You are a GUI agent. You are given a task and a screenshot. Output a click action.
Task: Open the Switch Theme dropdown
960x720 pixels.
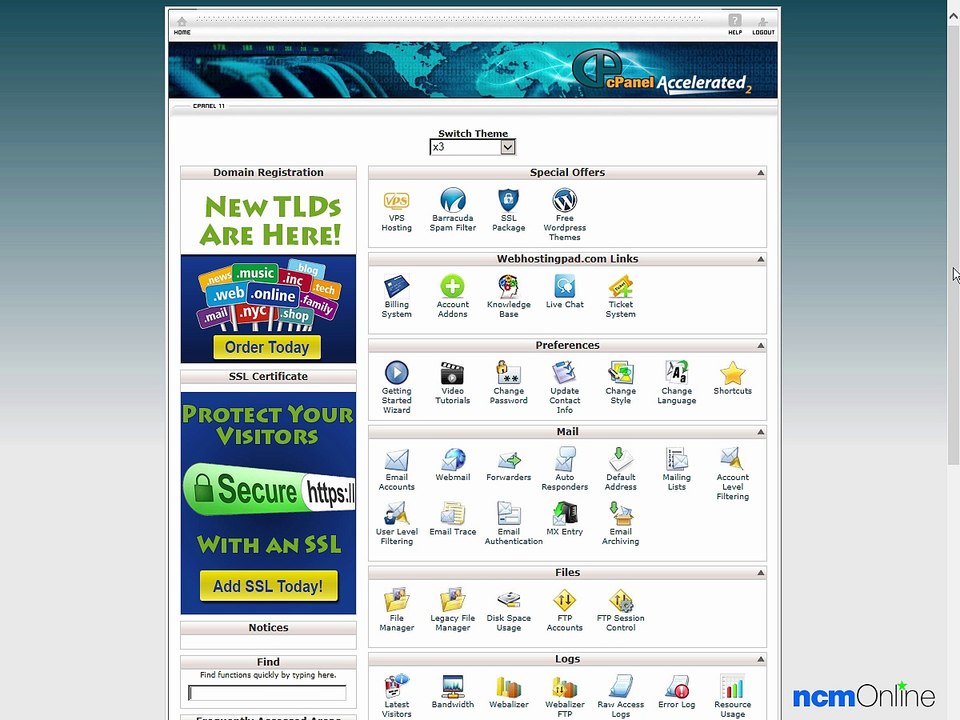[473, 147]
